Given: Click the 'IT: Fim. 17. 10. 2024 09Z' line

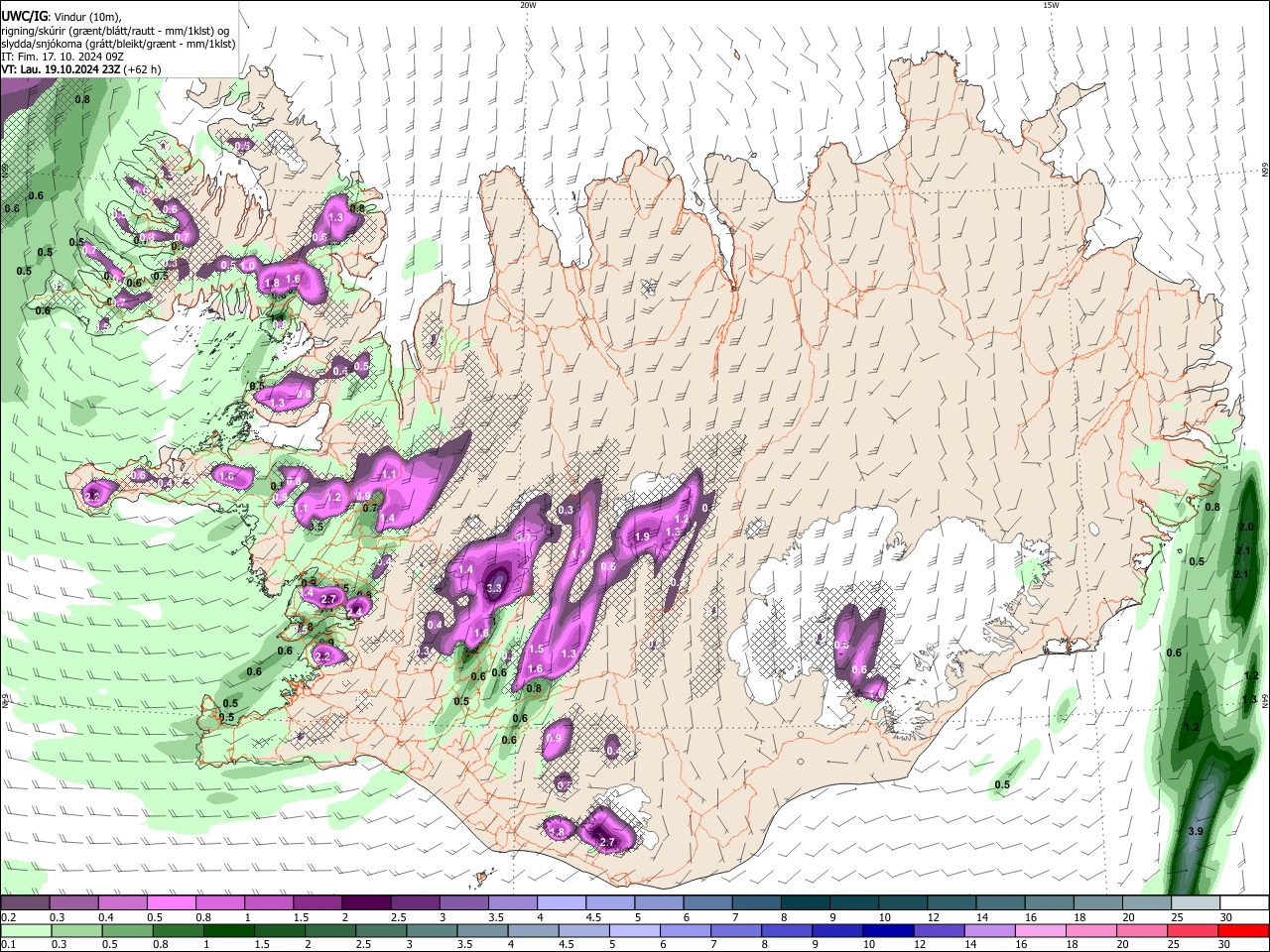Looking at the screenshot, I should click(x=63, y=57).
